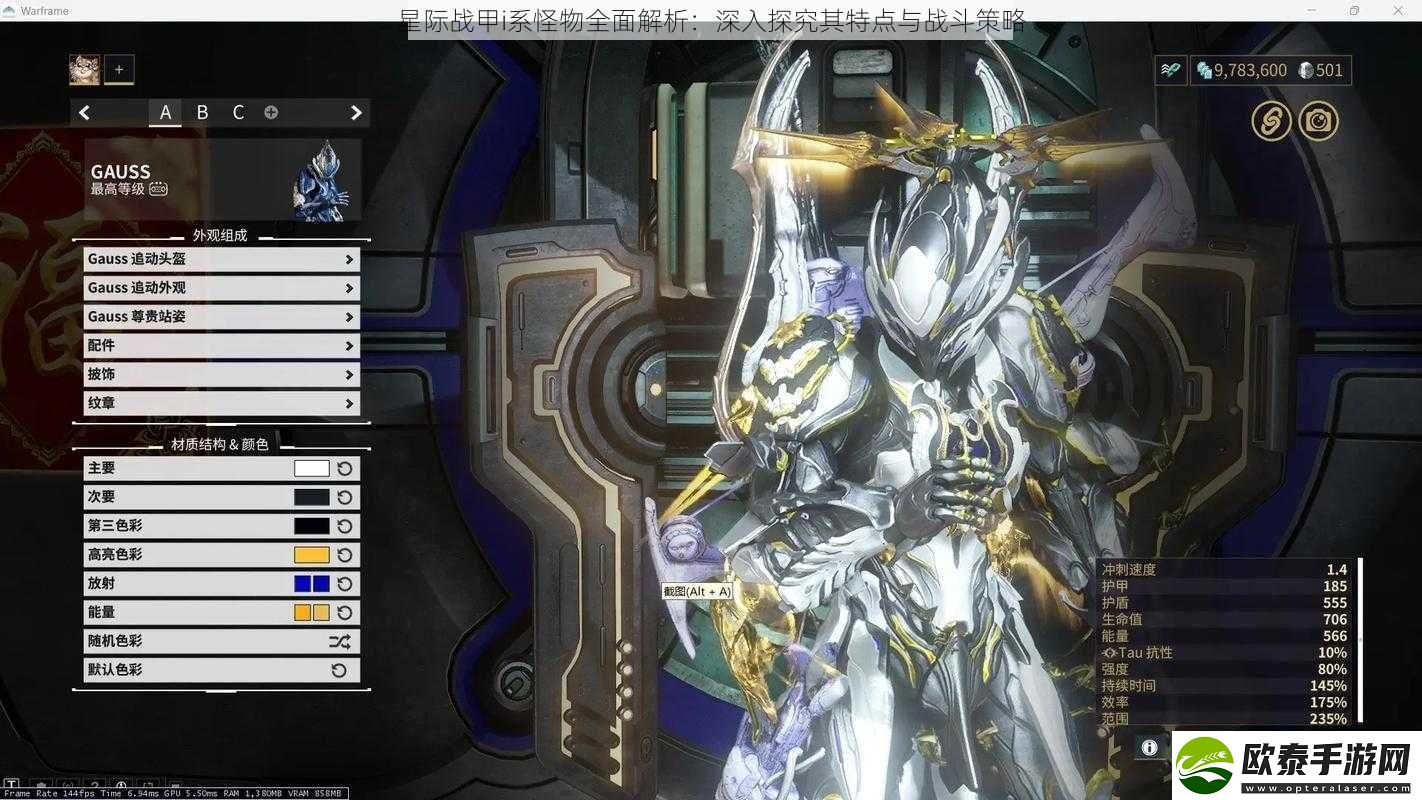
Task: Reset the 主要 primary color
Action: click(345, 468)
